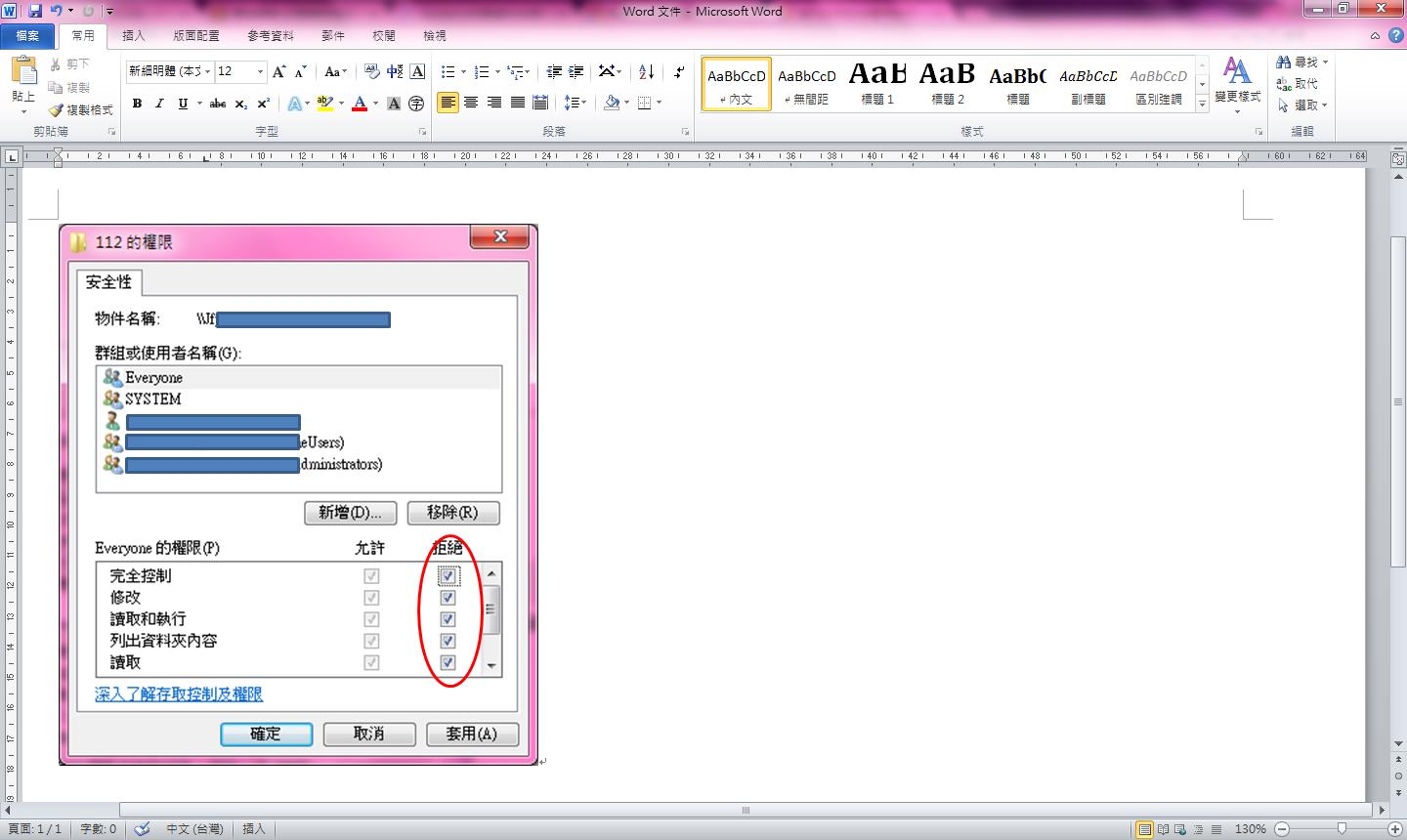Open the numbering list dropdown arrow

click(497, 71)
